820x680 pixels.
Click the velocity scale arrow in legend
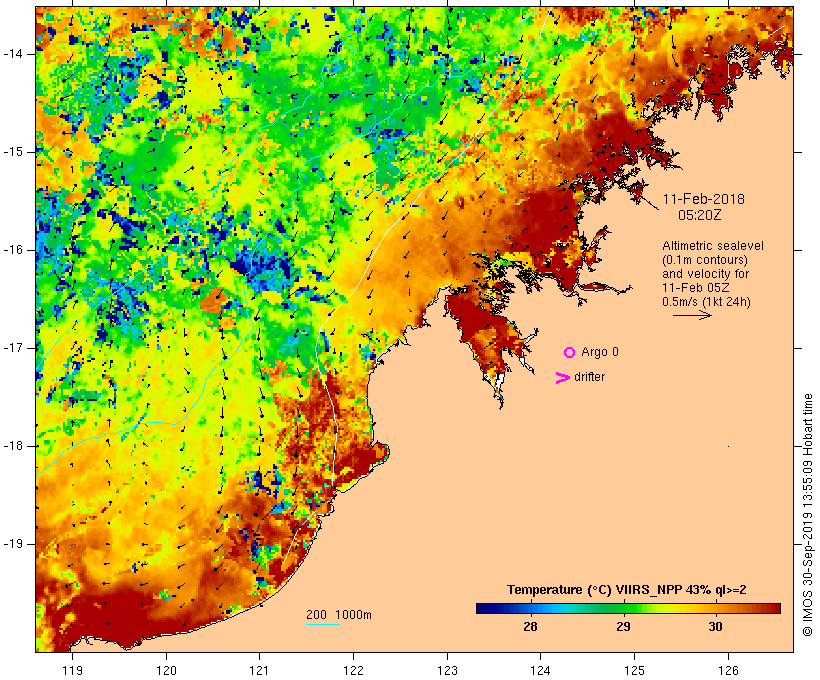coord(692,315)
